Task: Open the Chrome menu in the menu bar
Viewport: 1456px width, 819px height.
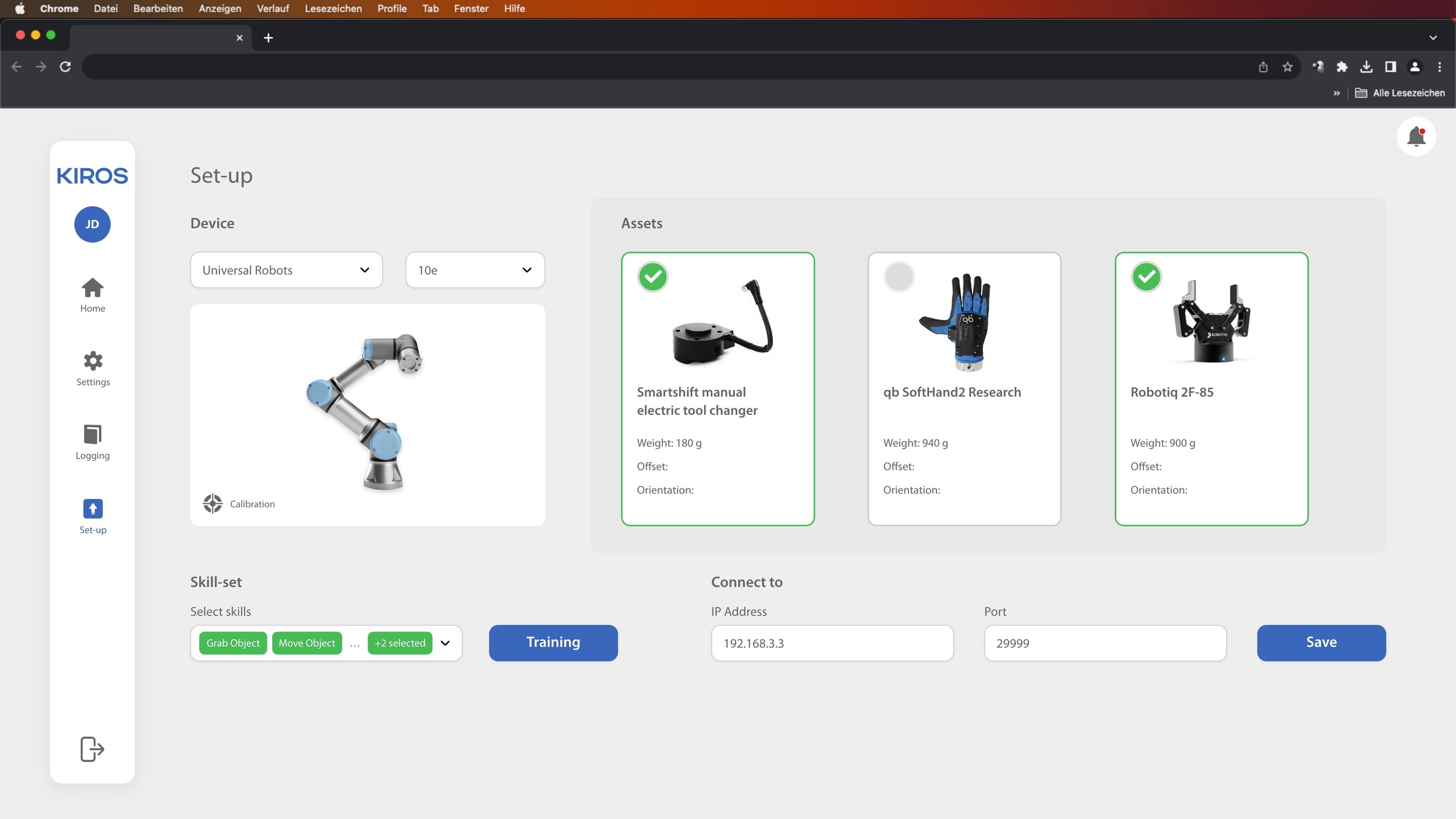Action: [x=59, y=9]
